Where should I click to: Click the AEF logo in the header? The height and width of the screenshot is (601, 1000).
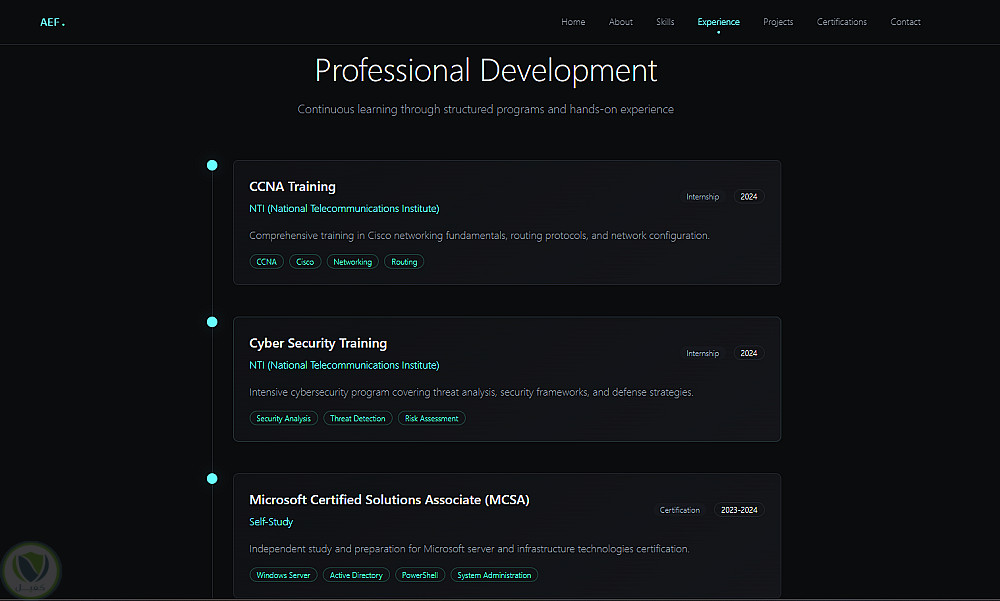tap(52, 22)
